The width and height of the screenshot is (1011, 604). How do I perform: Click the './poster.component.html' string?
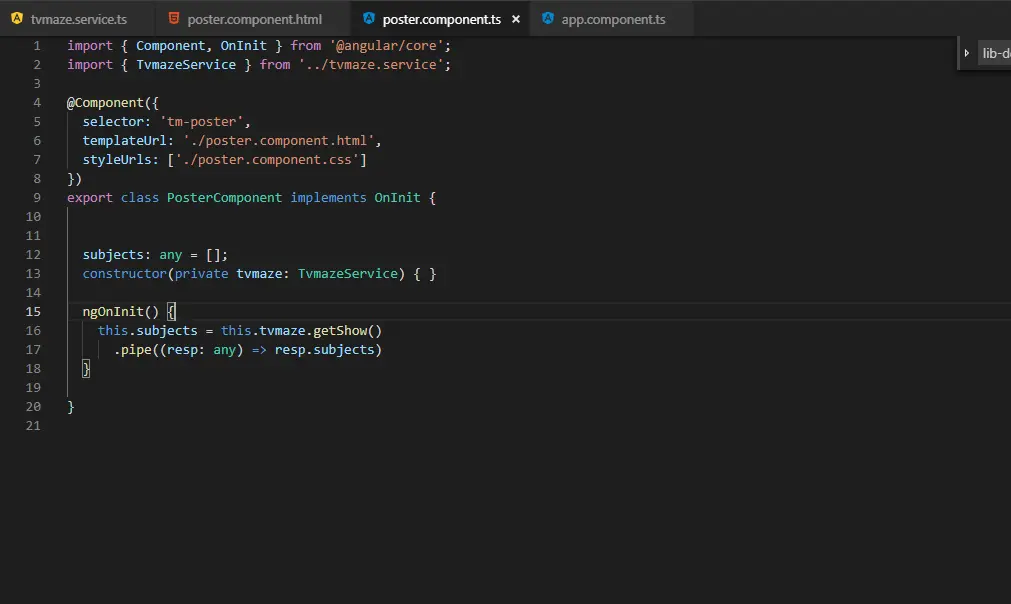point(279,141)
